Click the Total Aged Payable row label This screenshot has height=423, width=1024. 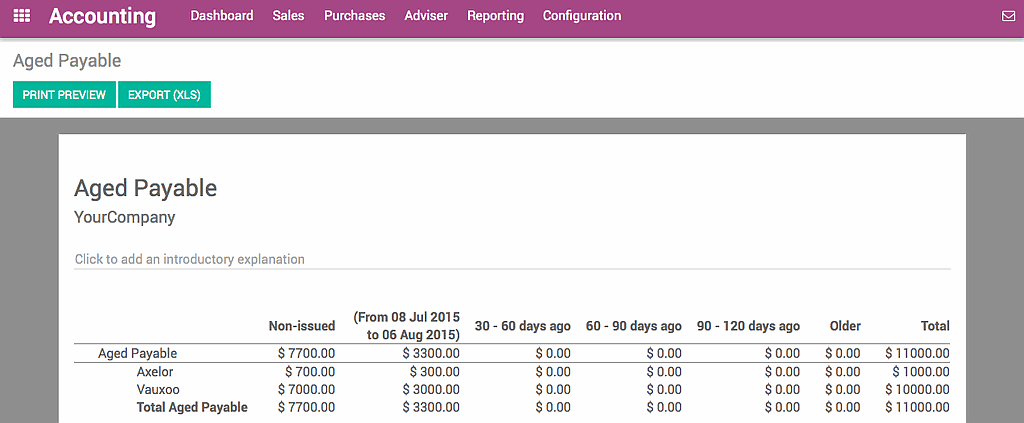coord(192,407)
